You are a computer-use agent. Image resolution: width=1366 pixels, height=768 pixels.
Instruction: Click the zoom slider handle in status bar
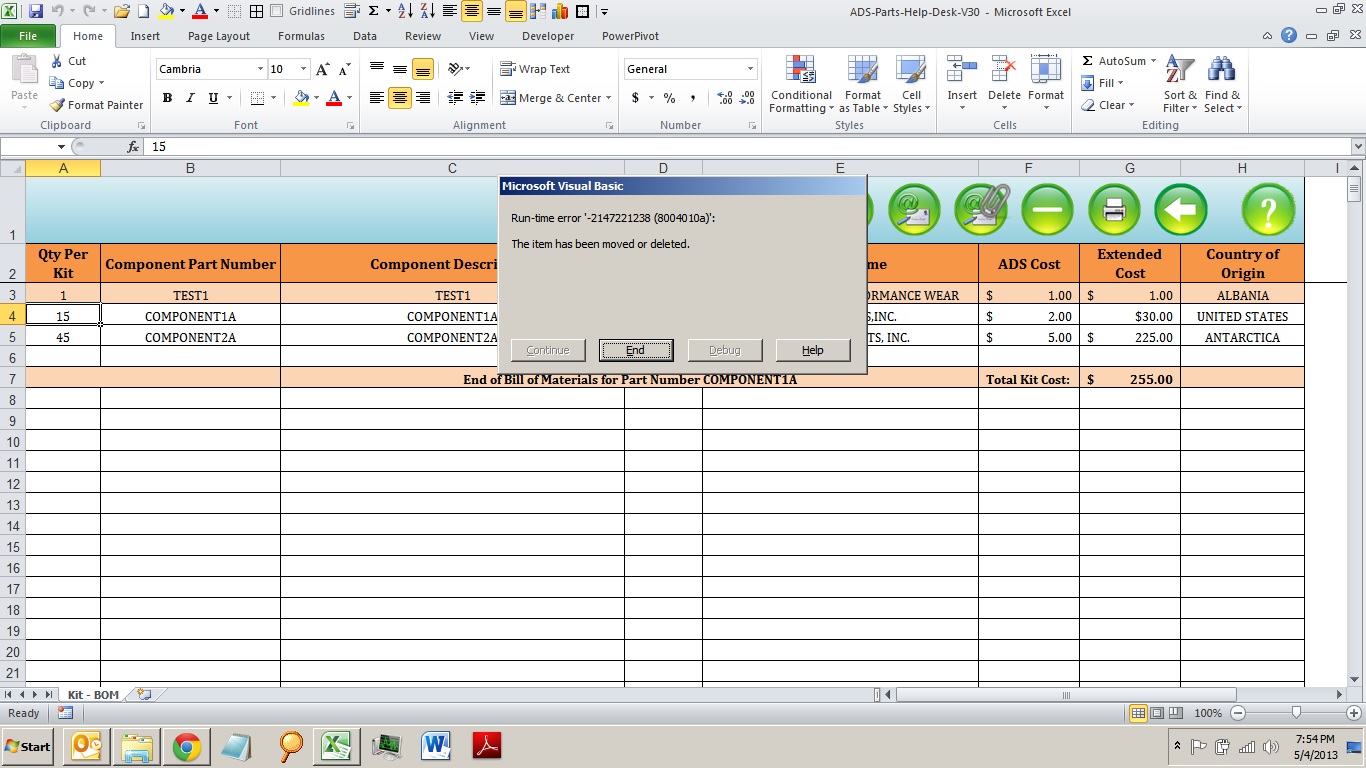tap(1296, 713)
